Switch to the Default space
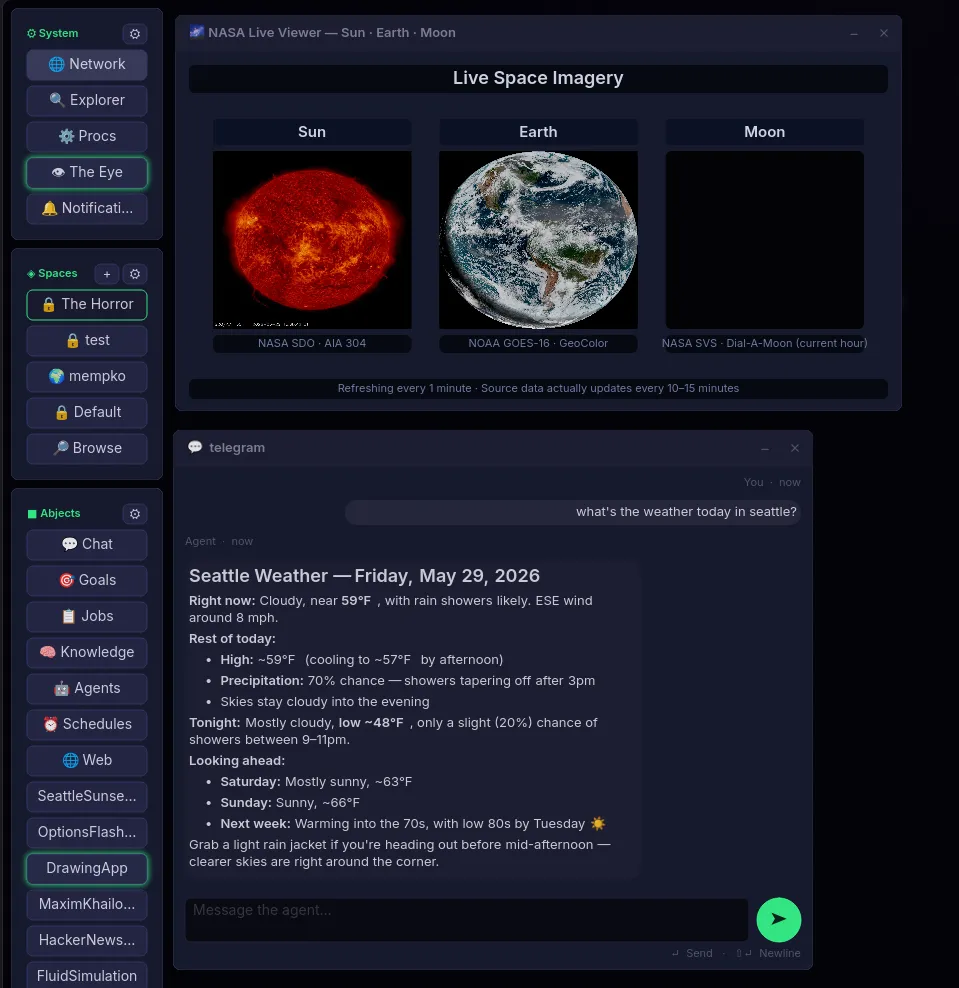The height and width of the screenshot is (988, 959). point(87,412)
